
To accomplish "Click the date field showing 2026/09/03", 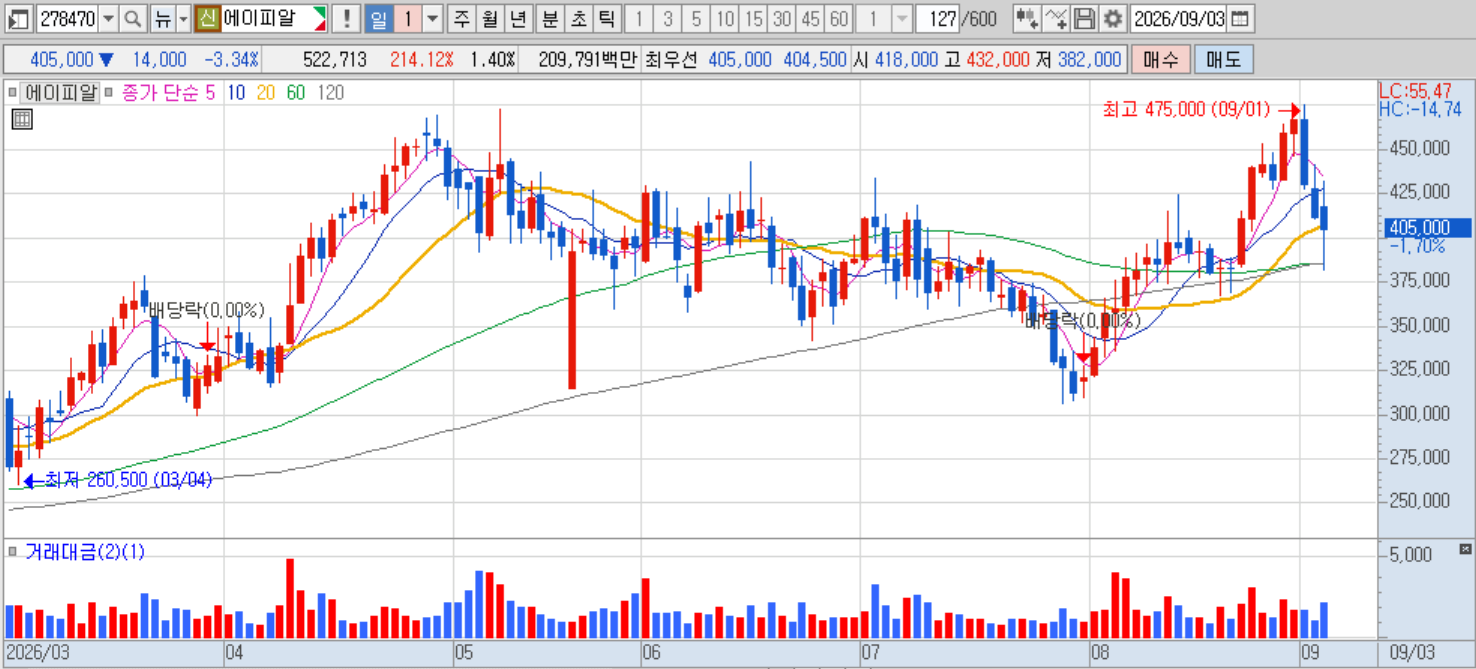I will tap(1180, 18).
